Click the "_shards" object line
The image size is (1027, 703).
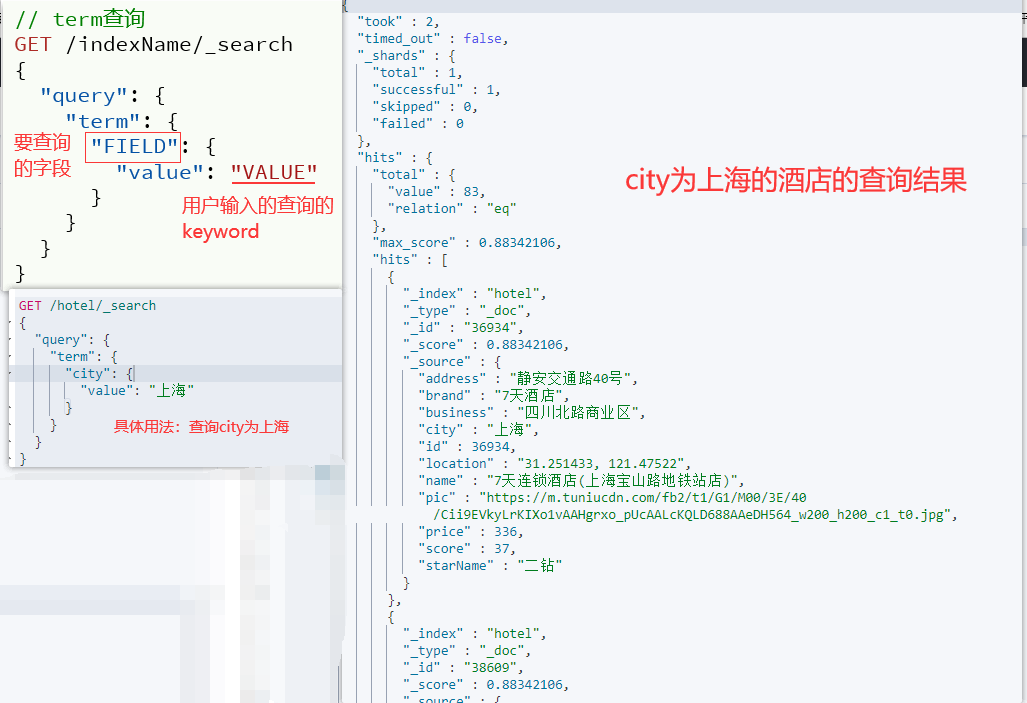(406, 56)
